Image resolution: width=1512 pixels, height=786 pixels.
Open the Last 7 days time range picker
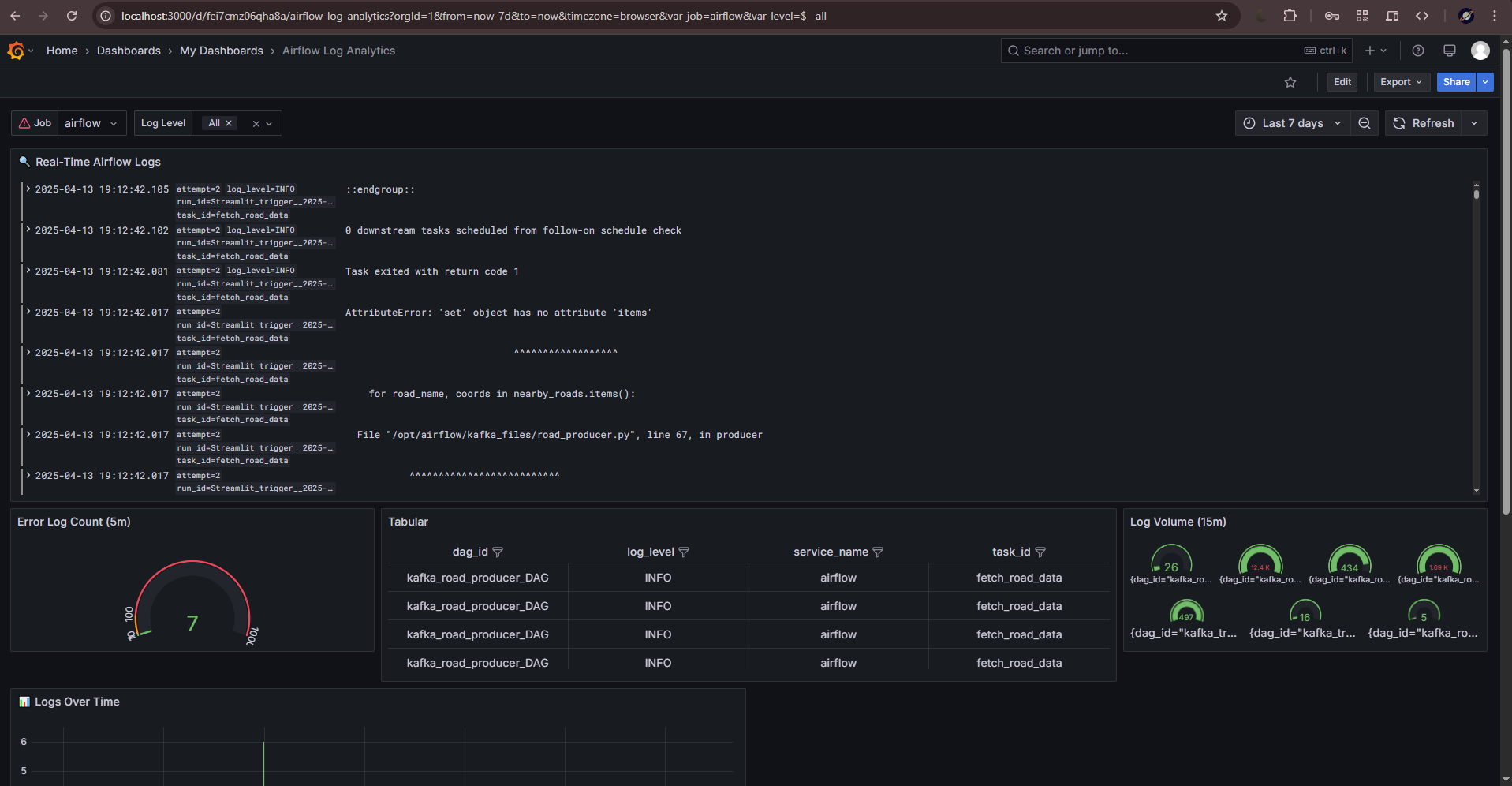click(1291, 123)
